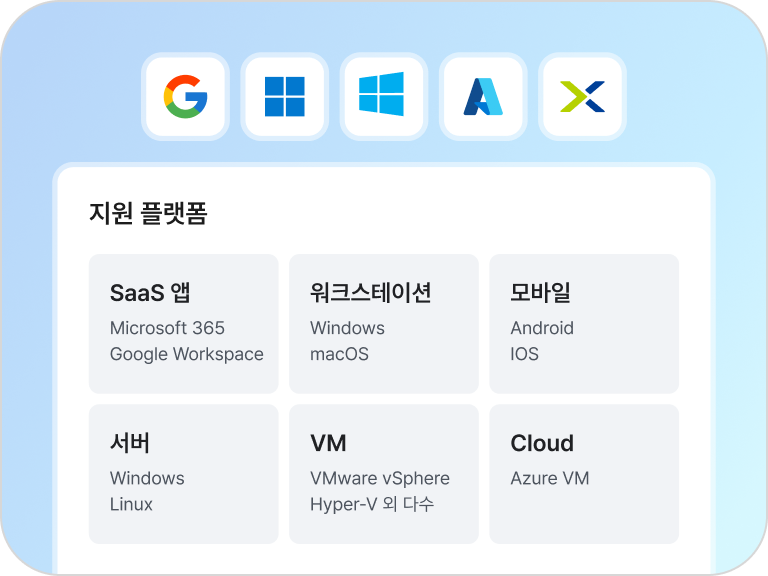Click the Google Workspace text
The width and height of the screenshot is (768, 576).
[x=187, y=354]
